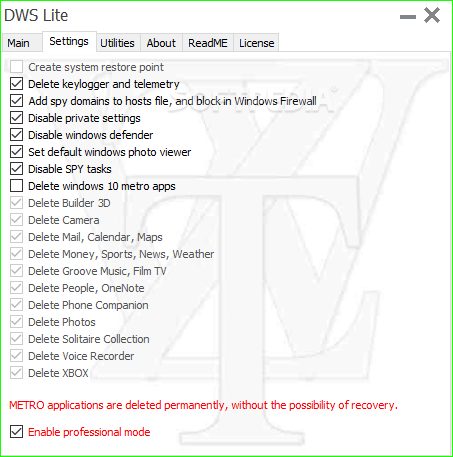Viewport: 453px width, 457px height.
Task: Disable the Enable professional mode checkbox
Action: [16, 432]
